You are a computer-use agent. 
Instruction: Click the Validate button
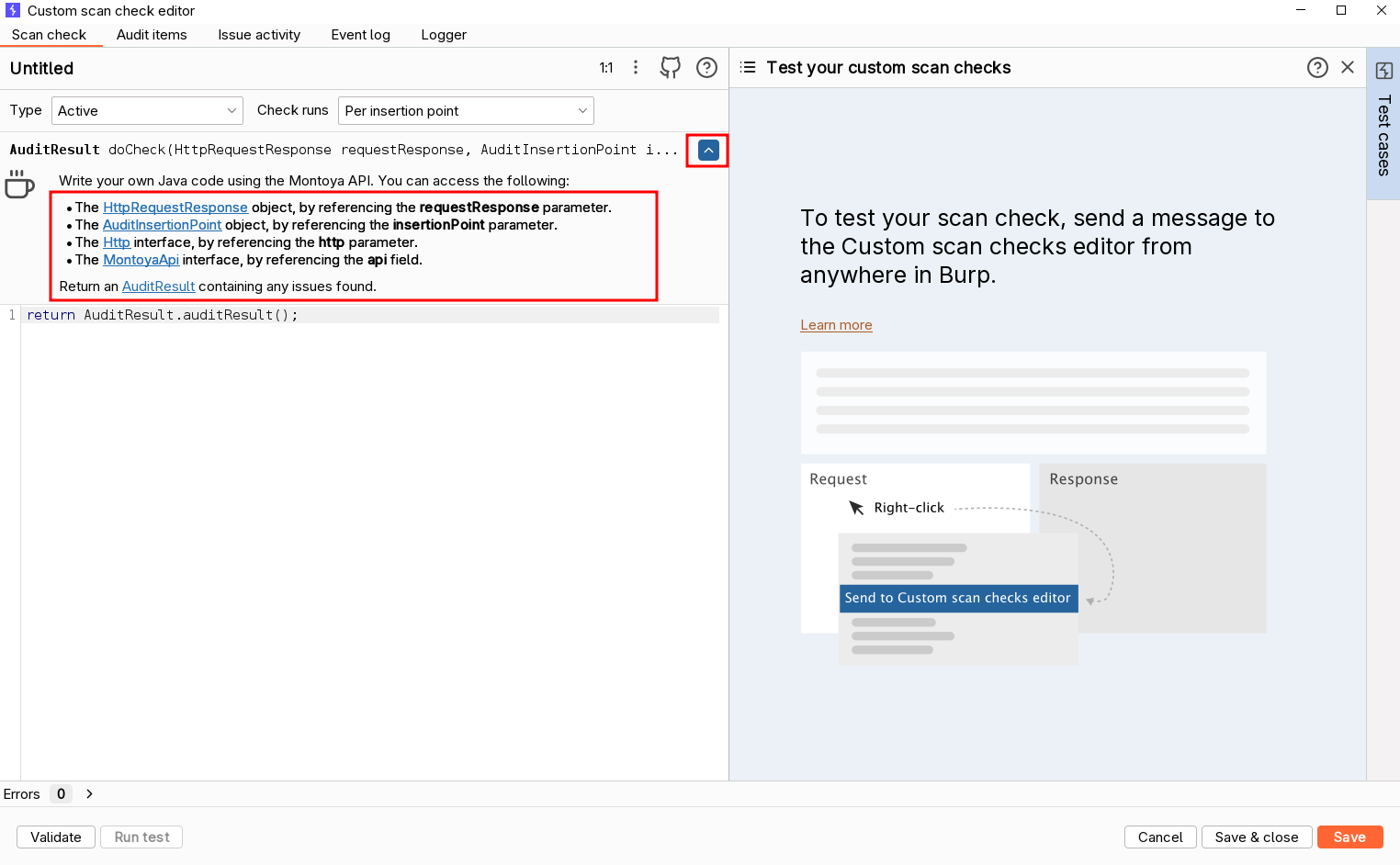pyautogui.click(x=56, y=837)
